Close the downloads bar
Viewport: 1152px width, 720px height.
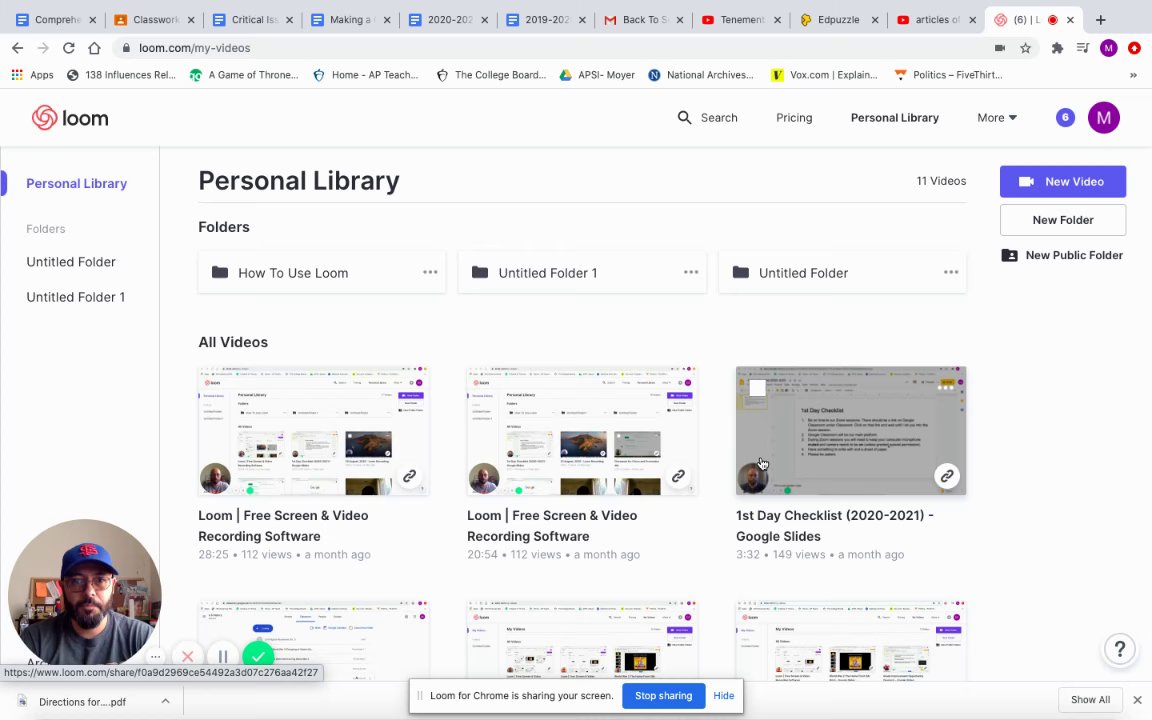pyautogui.click(x=1137, y=699)
